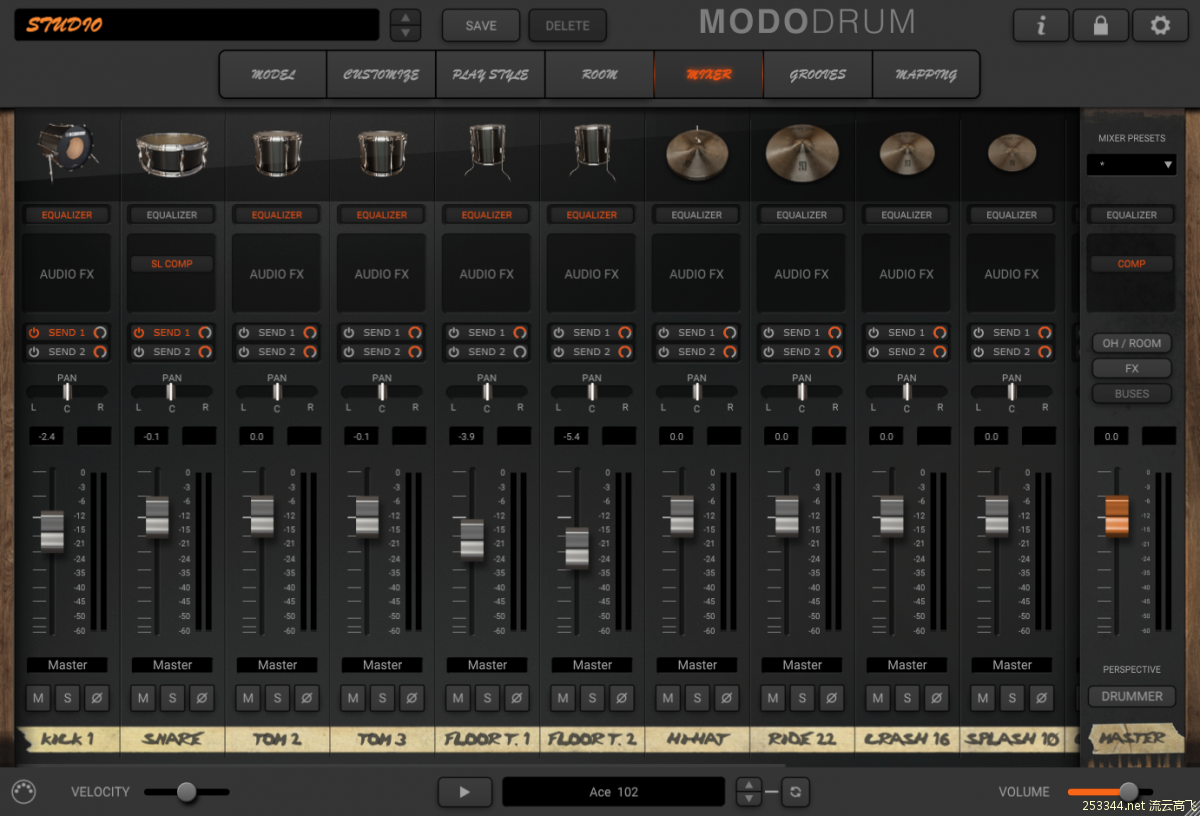Show OH / ROOM channels
Viewport: 1200px width, 816px height.
tap(1132, 343)
